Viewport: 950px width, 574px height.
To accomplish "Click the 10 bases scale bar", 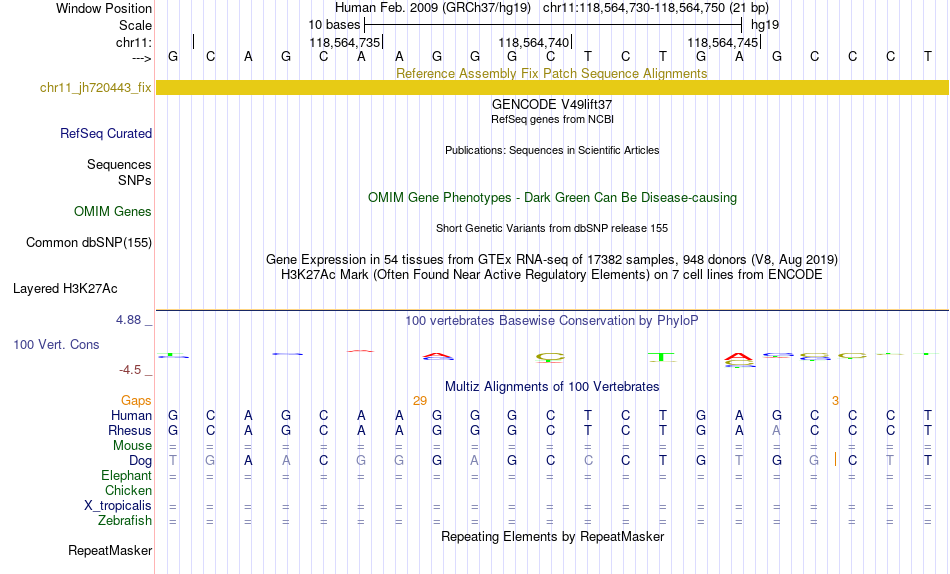I will (x=553, y=25).
